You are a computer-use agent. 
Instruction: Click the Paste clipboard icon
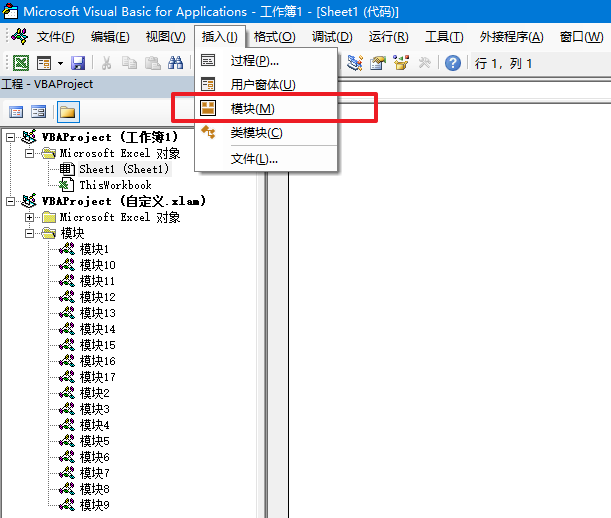(152, 63)
